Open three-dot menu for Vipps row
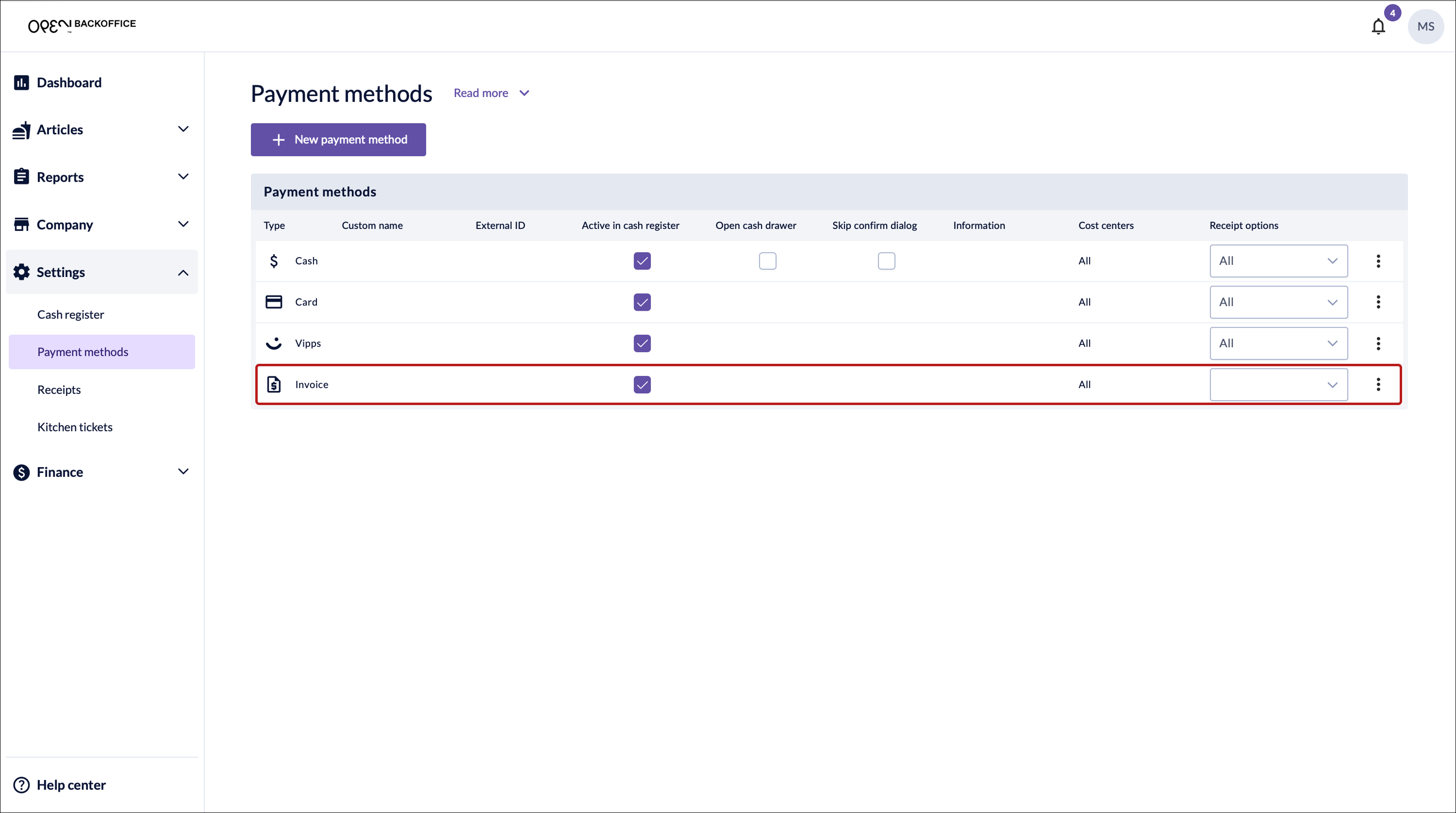The image size is (1456, 813). (1378, 343)
